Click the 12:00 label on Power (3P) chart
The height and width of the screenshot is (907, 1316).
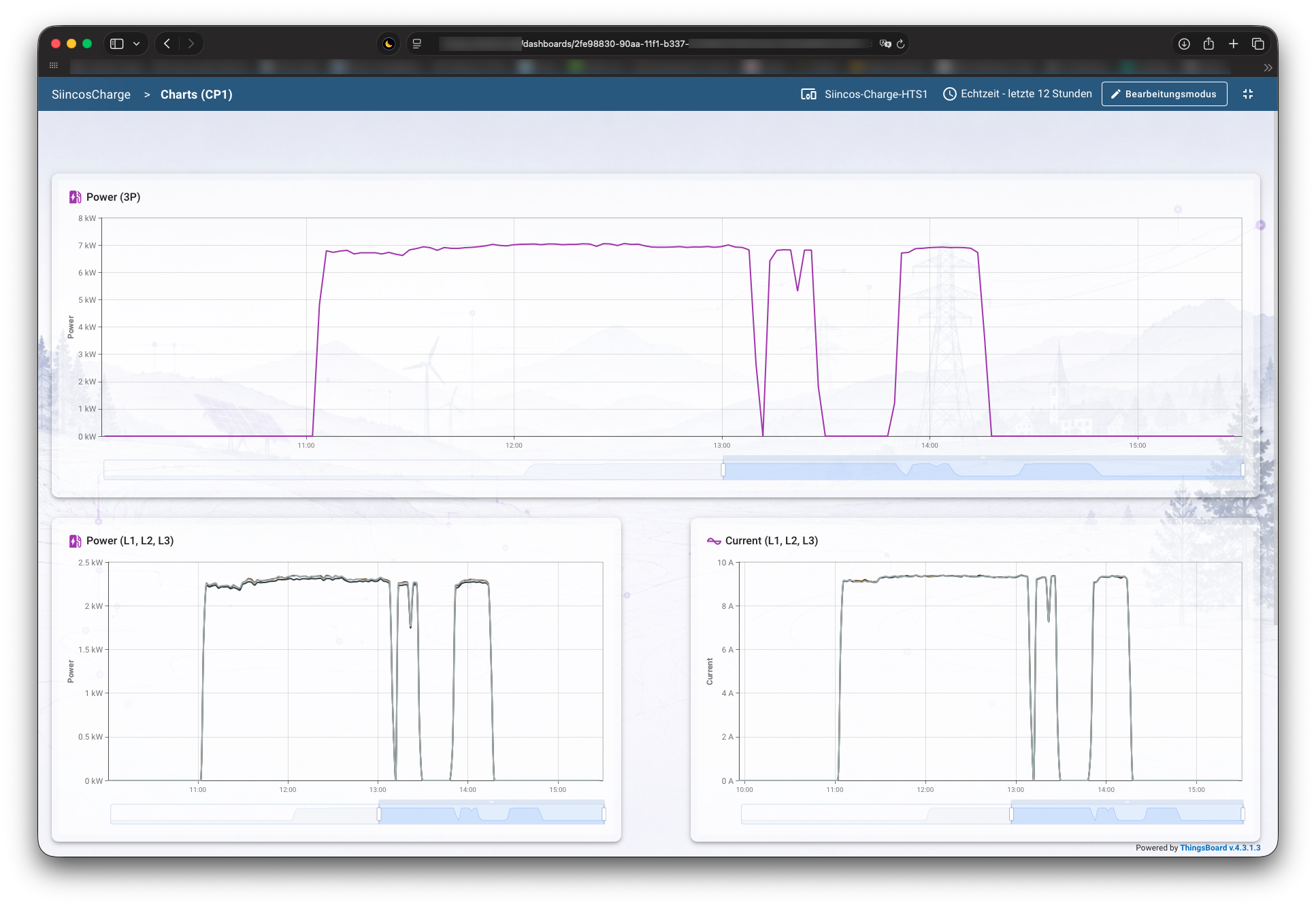(514, 446)
